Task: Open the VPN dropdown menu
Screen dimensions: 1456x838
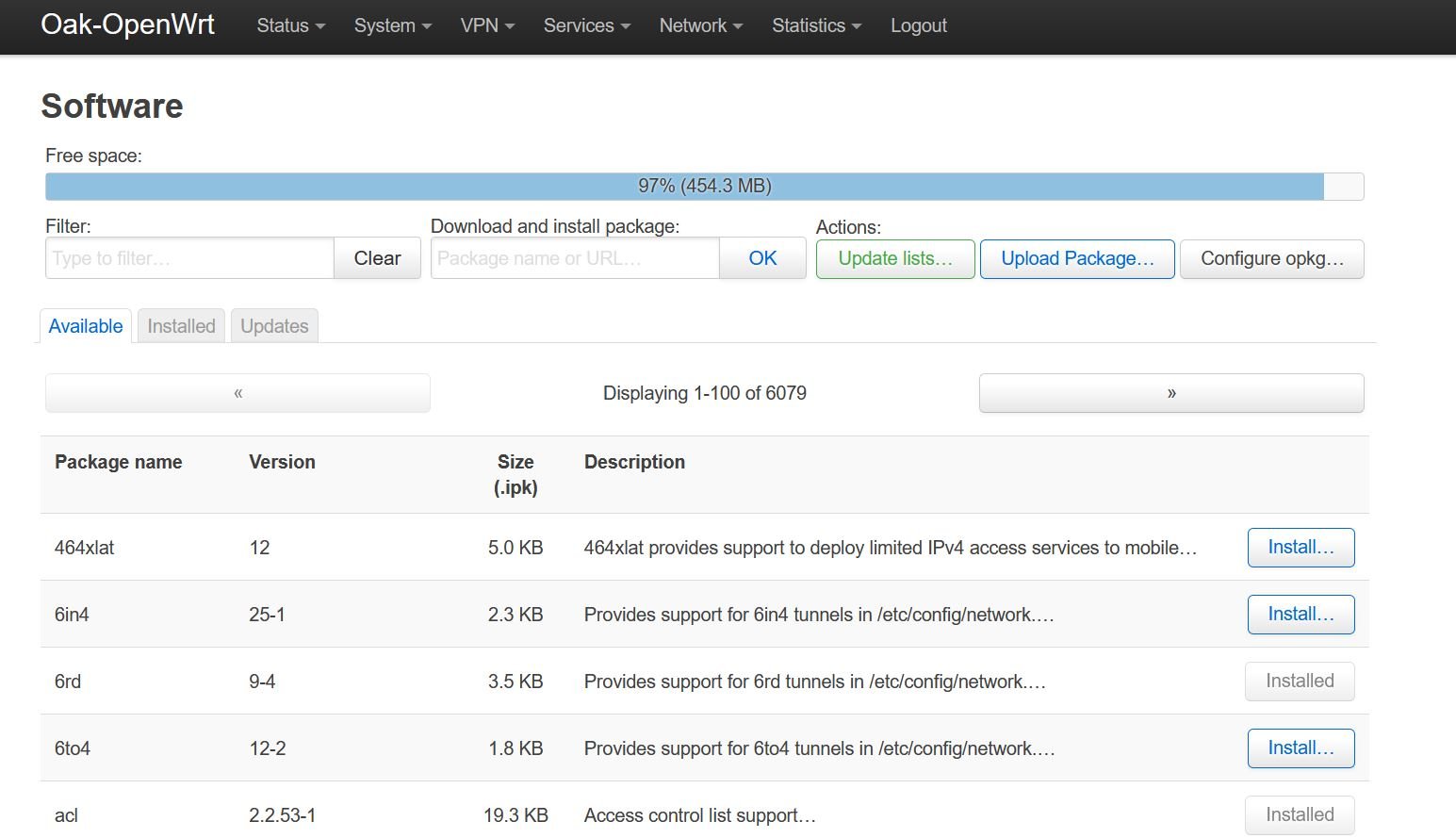Action: click(487, 25)
